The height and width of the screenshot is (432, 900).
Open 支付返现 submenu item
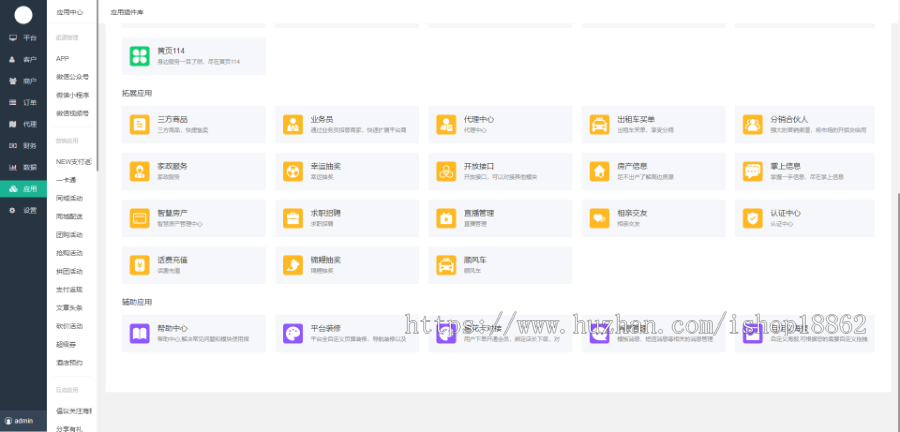pos(69,290)
